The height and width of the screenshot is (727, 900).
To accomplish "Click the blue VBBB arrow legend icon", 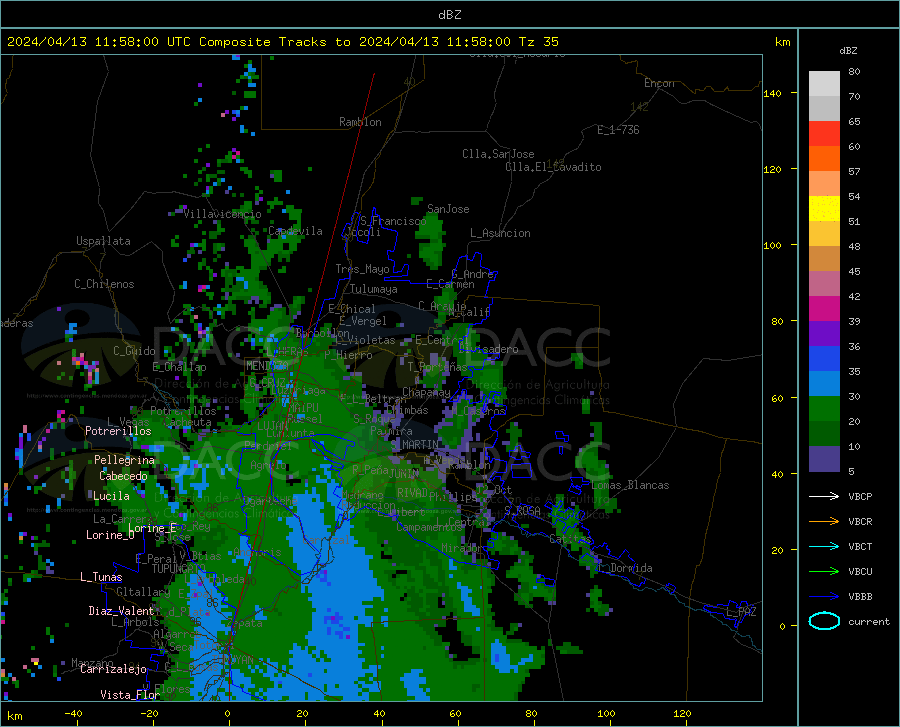I will pyautogui.click(x=824, y=597).
